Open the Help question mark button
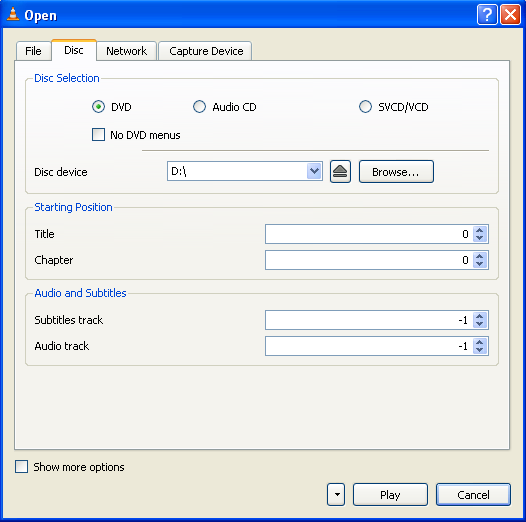 487,15
